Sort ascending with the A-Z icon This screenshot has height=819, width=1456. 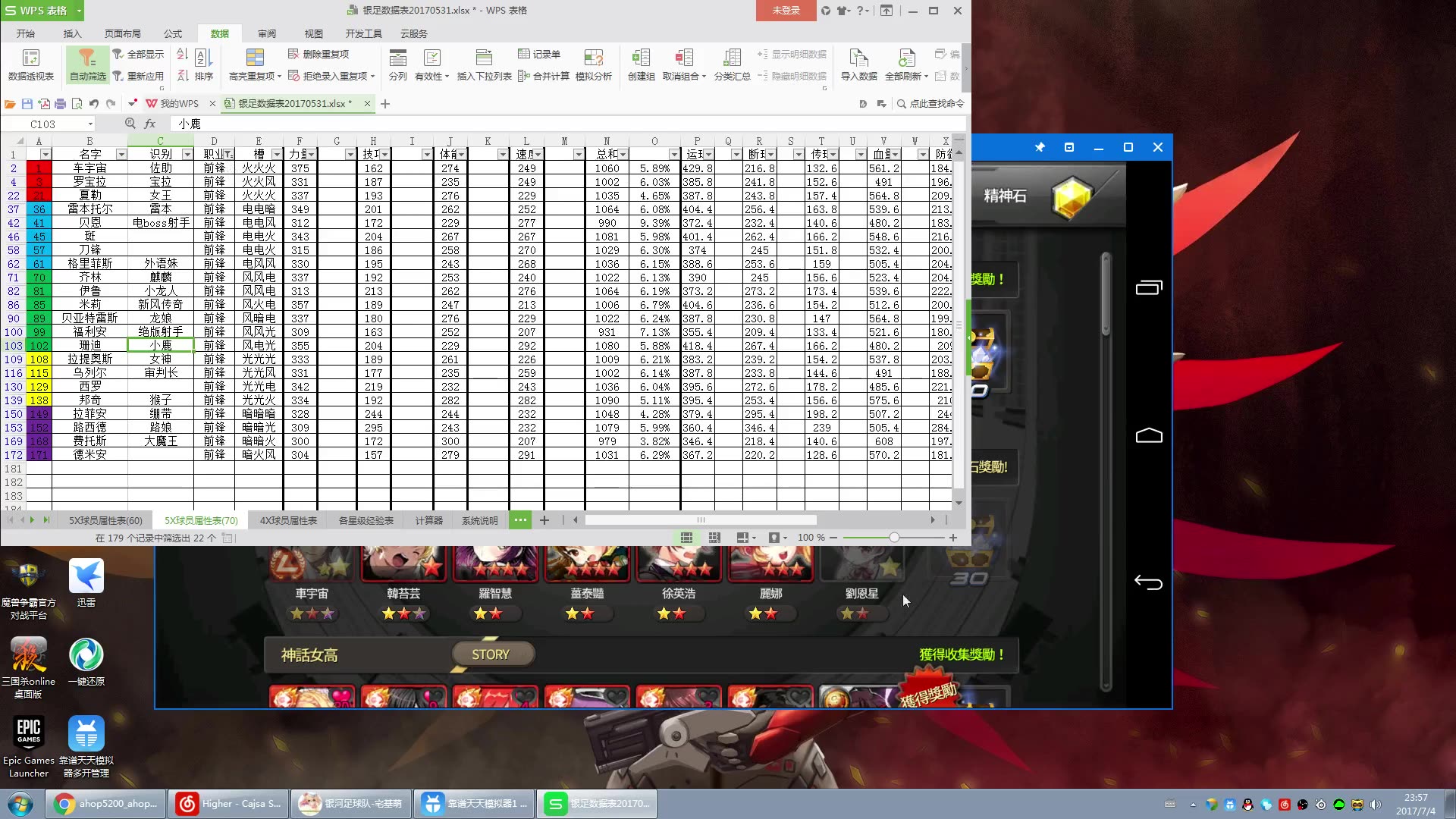[x=182, y=54]
